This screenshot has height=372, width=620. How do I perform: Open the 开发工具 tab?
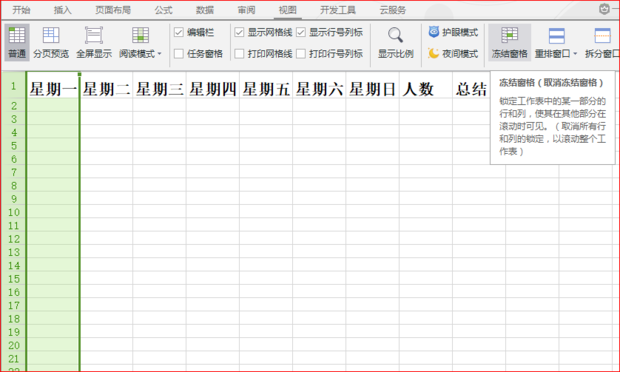coord(338,10)
